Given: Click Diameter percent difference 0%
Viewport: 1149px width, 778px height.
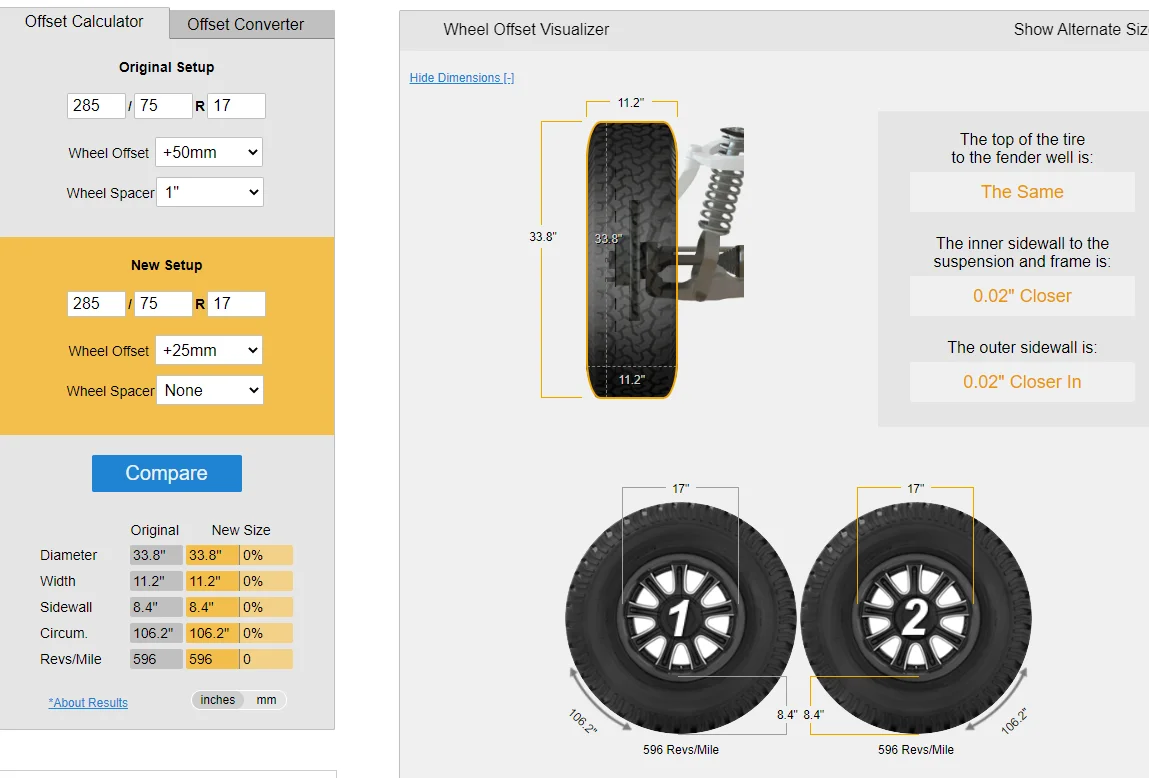Looking at the screenshot, I should coord(267,555).
